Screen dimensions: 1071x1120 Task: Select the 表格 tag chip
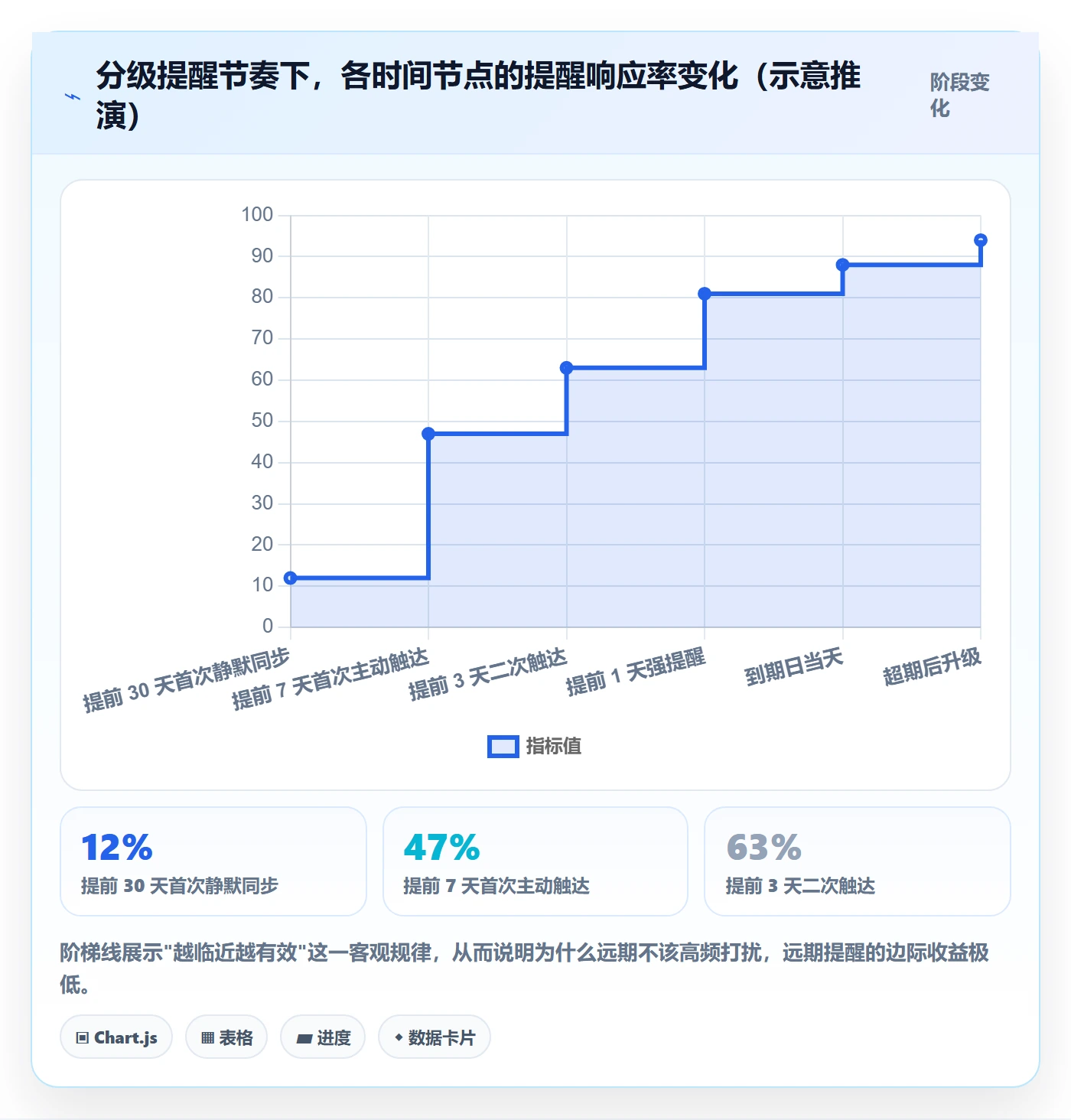click(226, 1037)
